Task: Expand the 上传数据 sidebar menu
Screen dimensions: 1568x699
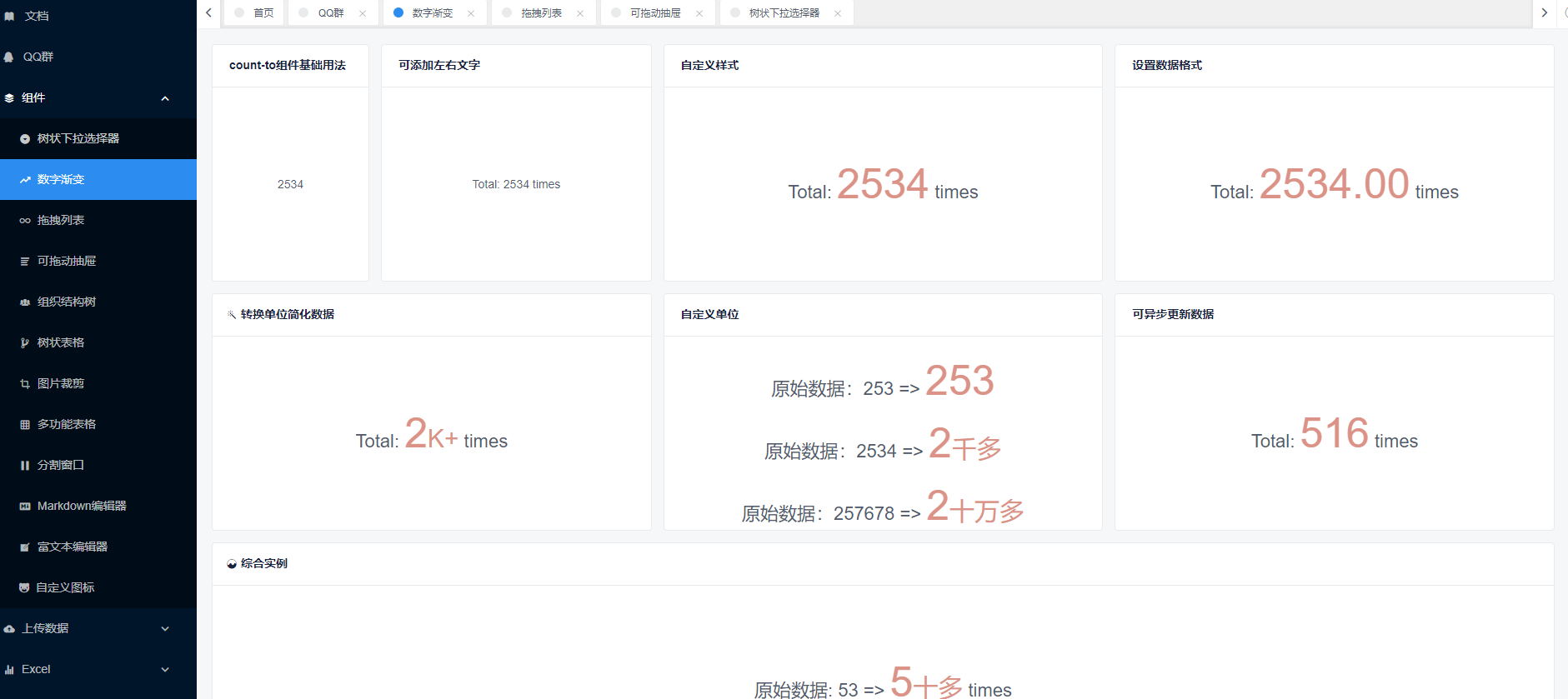Action: click(x=165, y=629)
